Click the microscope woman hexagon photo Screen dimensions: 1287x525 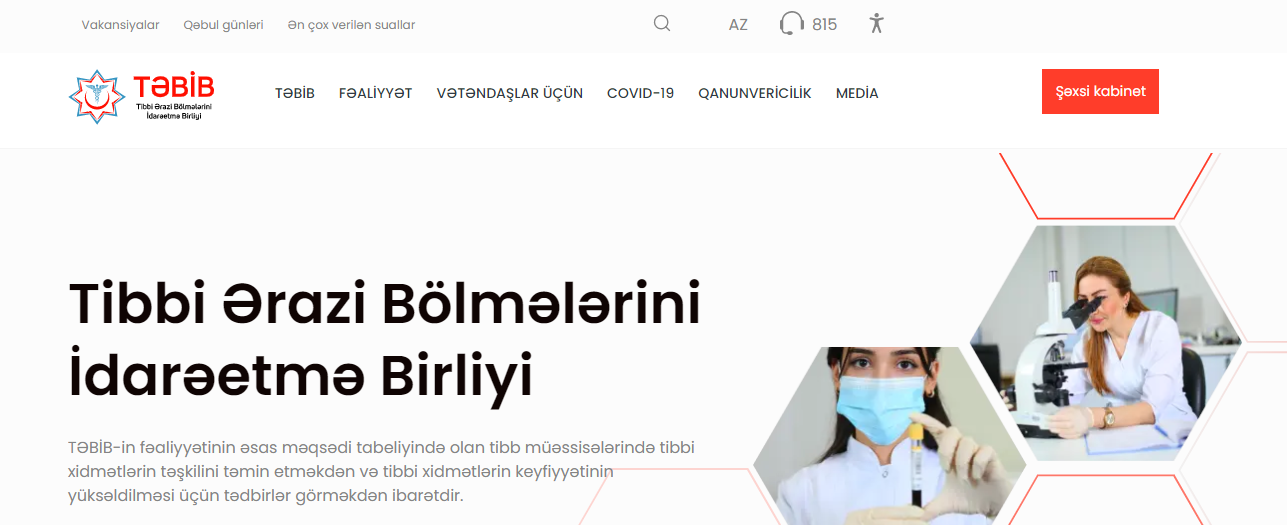[1106, 343]
